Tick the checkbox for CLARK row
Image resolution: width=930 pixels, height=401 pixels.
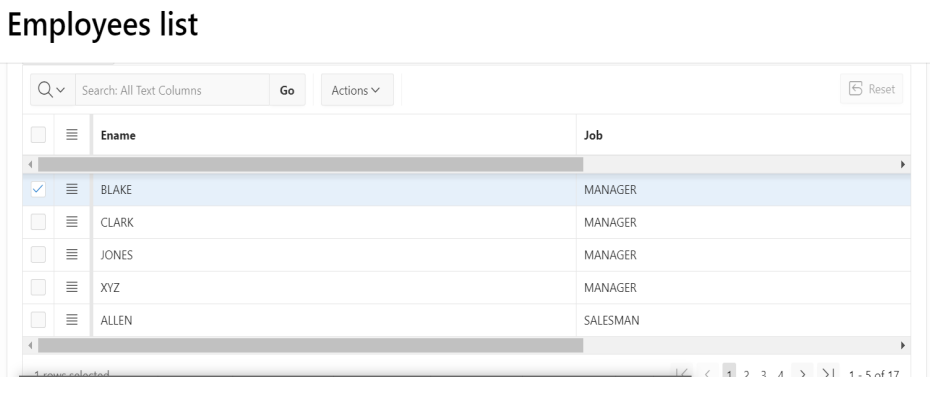pyautogui.click(x=38, y=221)
